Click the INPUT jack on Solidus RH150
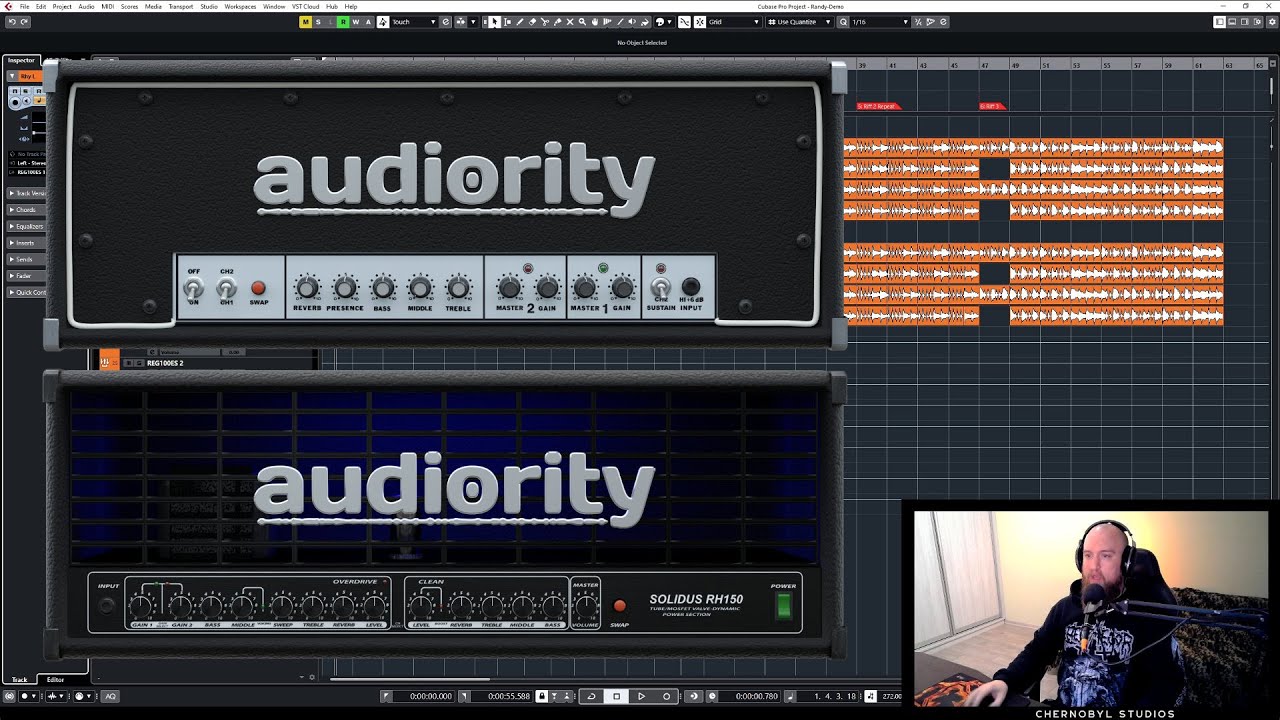Image resolution: width=1280 pixels, height=720 pixels. coord(108,605)
